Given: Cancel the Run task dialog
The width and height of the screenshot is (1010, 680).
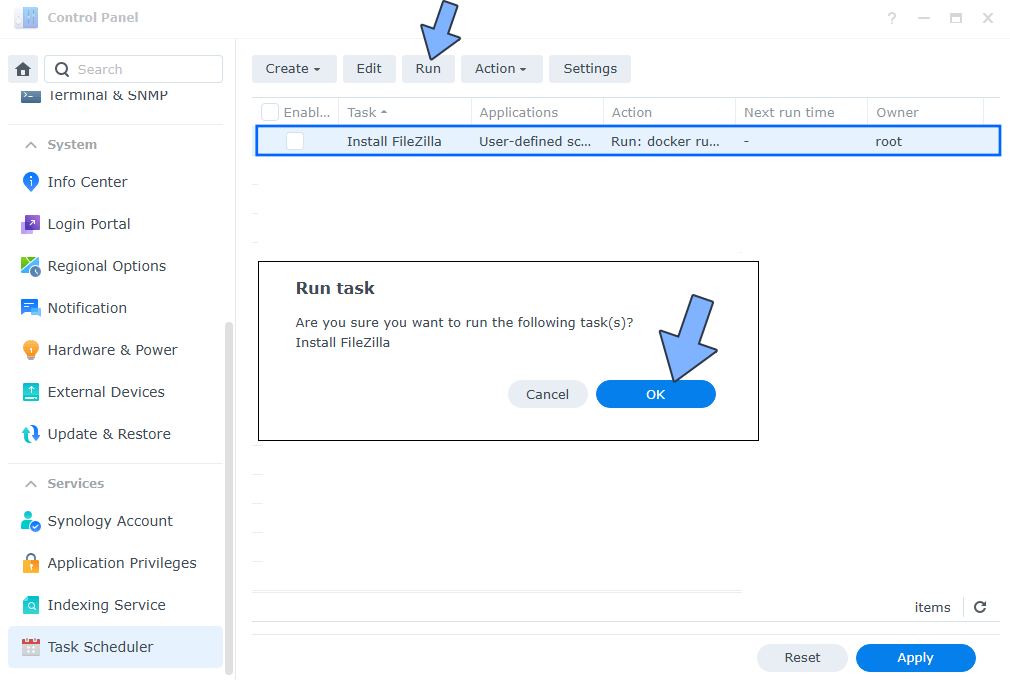Looking at the screenshot, I should pos(548,394).
